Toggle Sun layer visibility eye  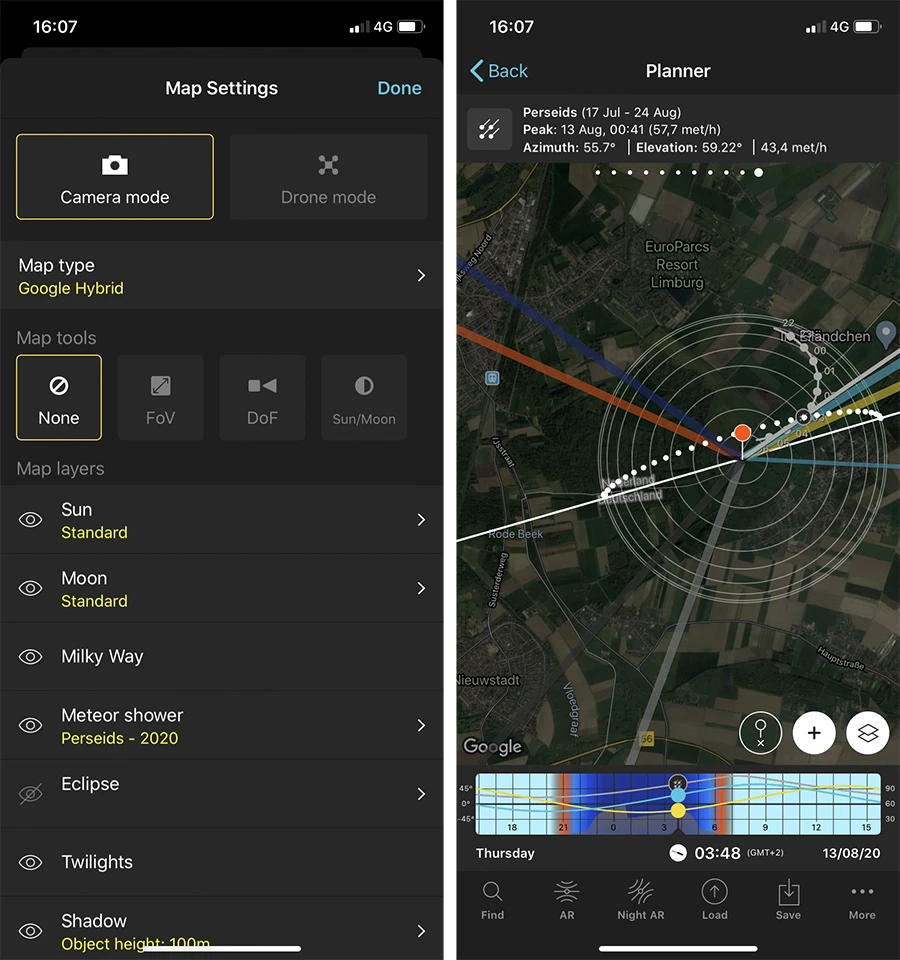[31, 520]
